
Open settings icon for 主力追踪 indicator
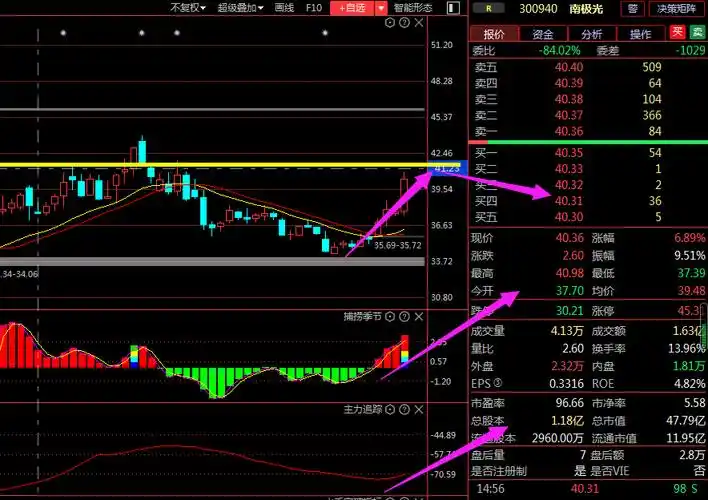(390, 409)
